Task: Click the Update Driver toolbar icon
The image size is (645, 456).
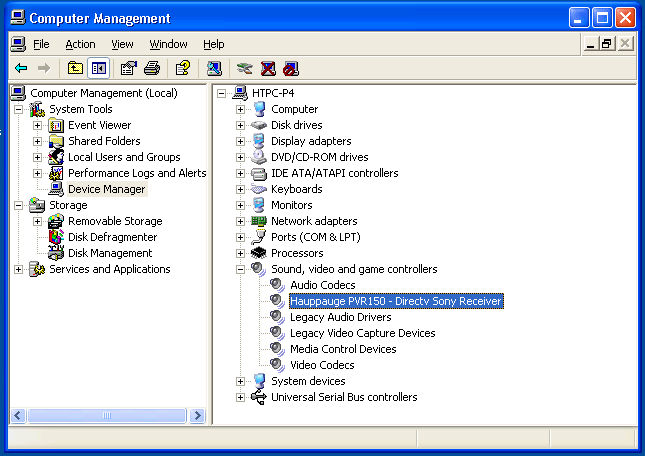Action: pyautogui.click(x=244, y=68)
